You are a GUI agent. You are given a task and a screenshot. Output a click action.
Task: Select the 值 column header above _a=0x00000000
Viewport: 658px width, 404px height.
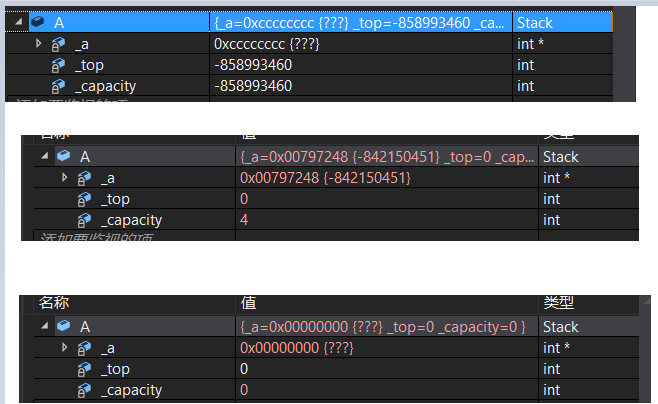pyautogui.click(x=248, y=302)
